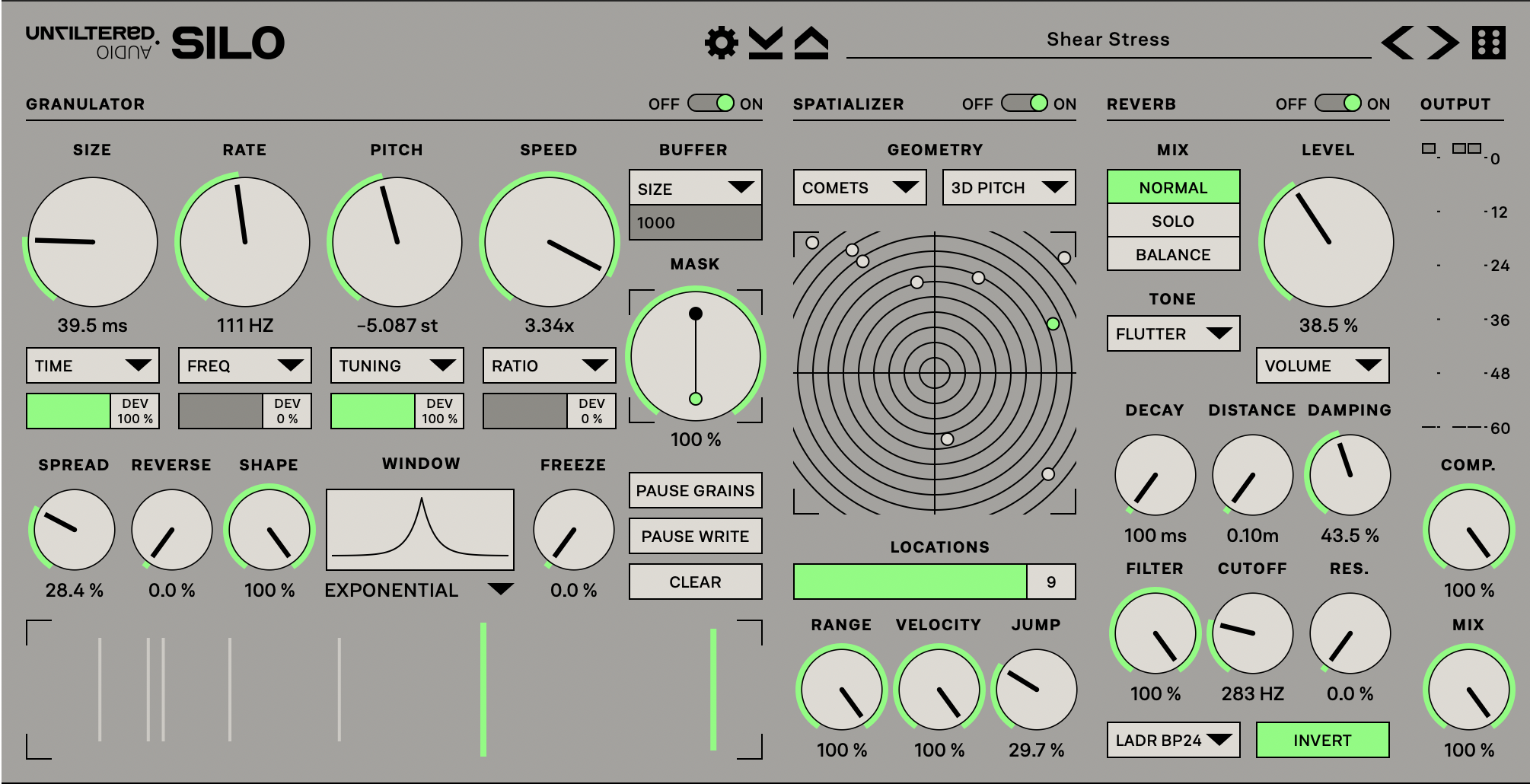1530x784 pixels.
Task: Select NORMAL reverb mix mode
Action: coord(1174,187)
